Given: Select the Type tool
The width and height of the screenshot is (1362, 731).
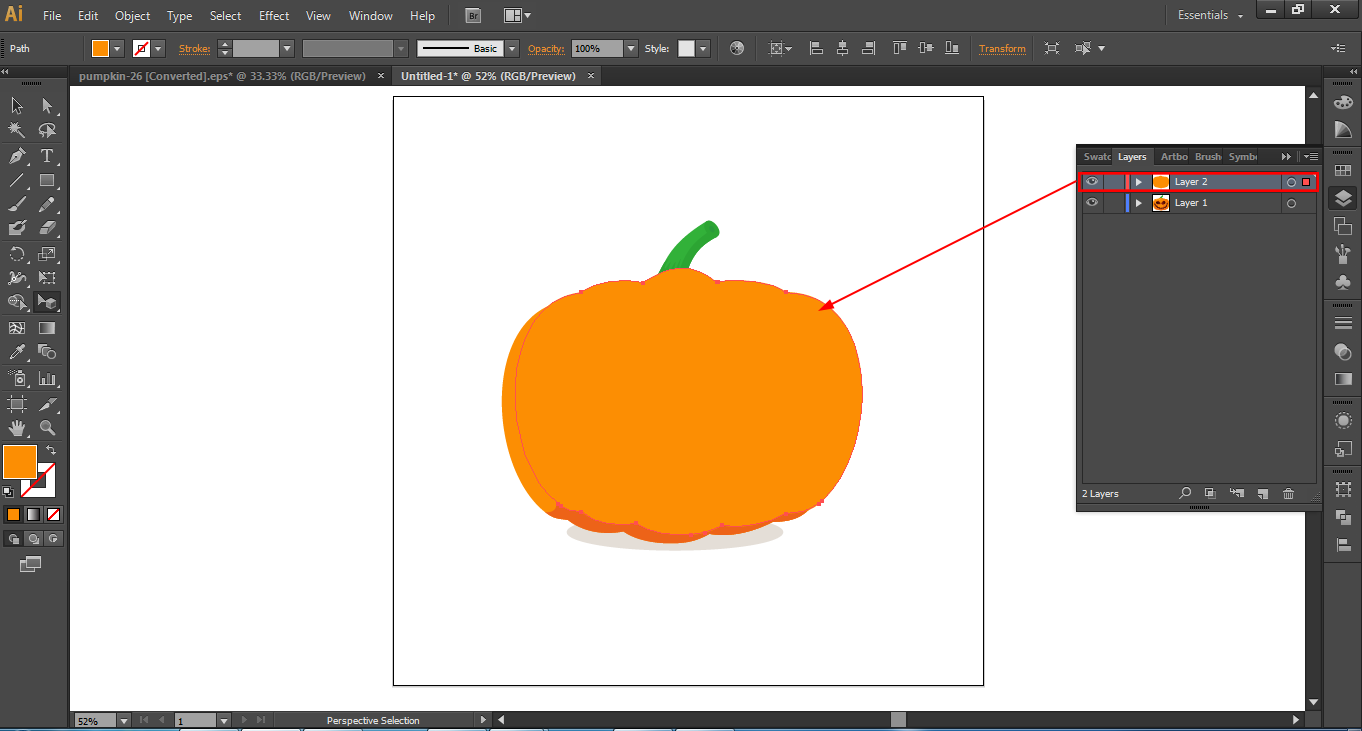Looking at the screenshot, I should click(47, 156).
